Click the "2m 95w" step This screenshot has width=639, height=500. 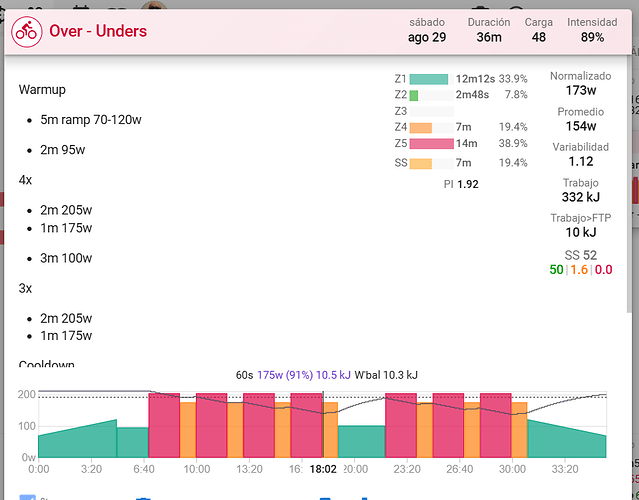tap(62, 150)
